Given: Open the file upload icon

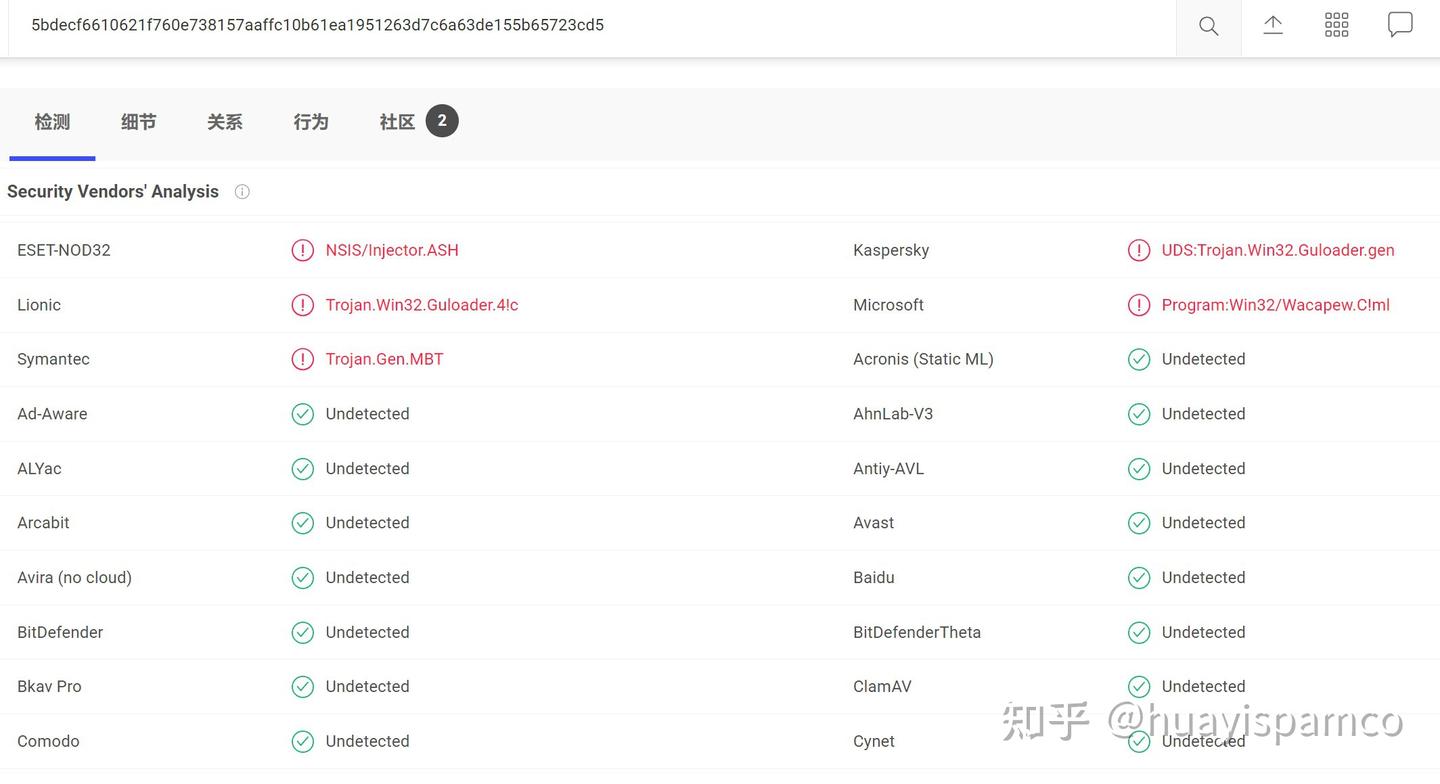Looking at the screenshot, I should (x=1272, y=26).
